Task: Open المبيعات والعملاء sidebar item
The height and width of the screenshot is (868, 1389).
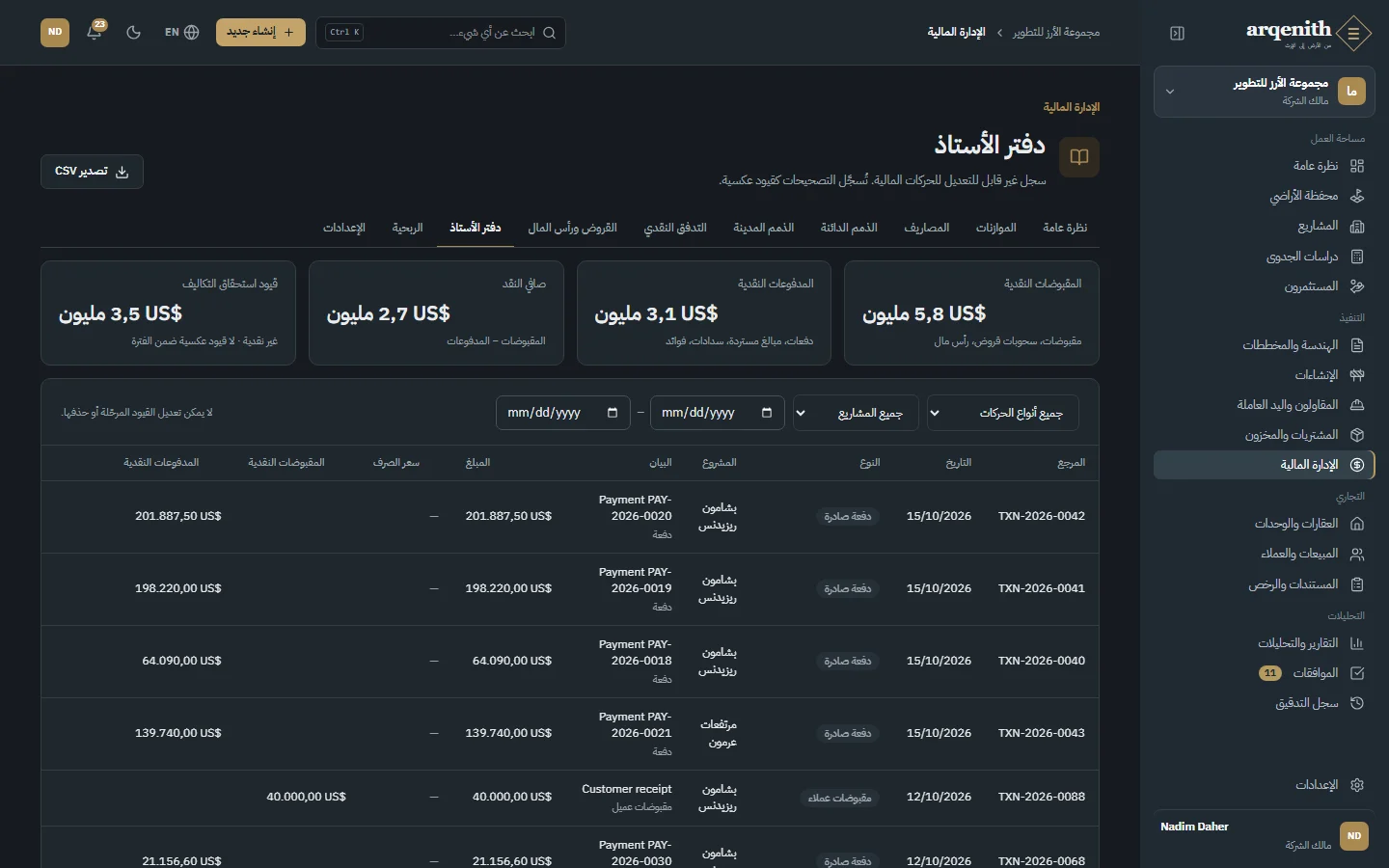Action: click(1264, 554)
